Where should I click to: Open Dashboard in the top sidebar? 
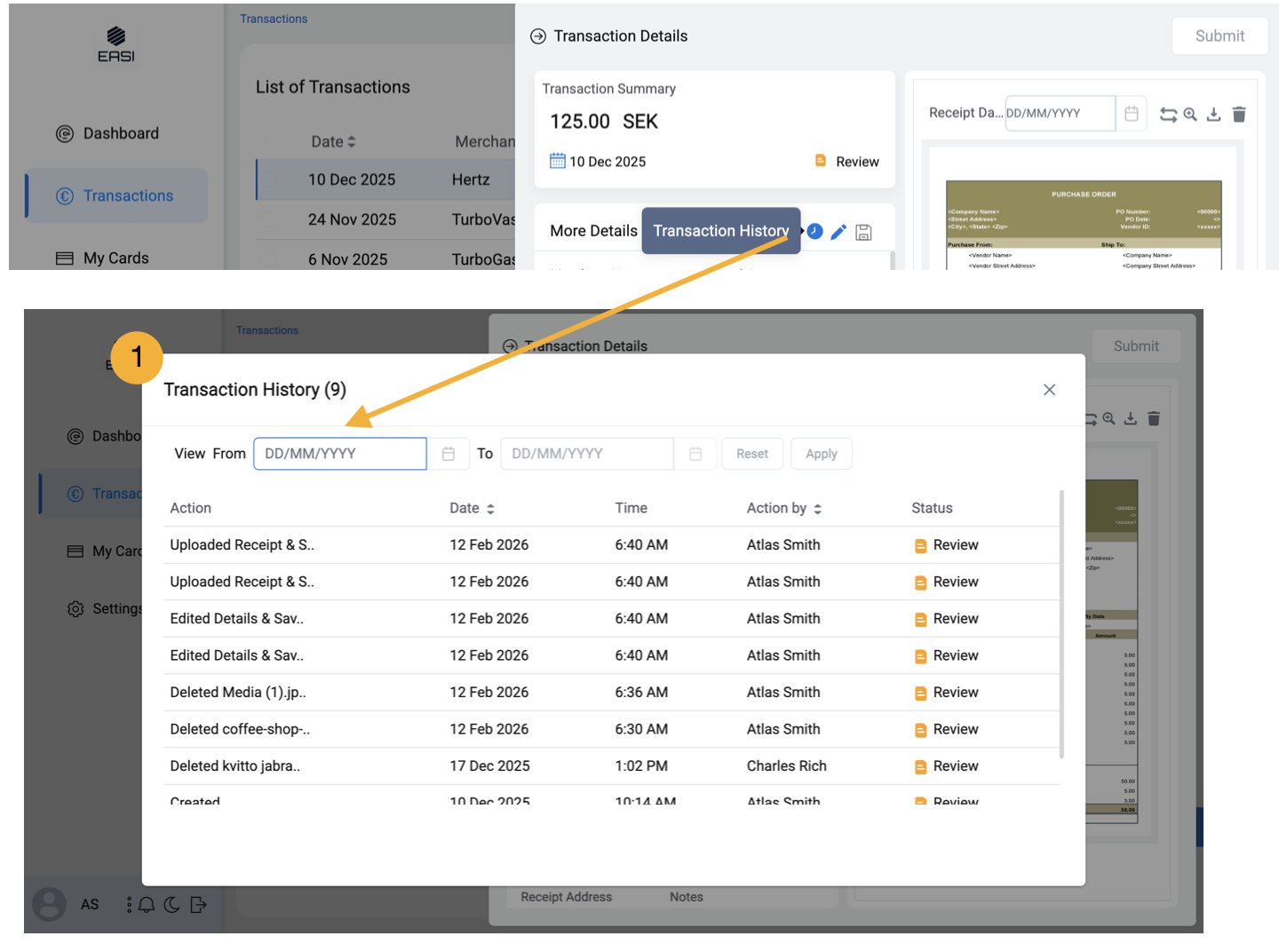(x=121, y=133)
